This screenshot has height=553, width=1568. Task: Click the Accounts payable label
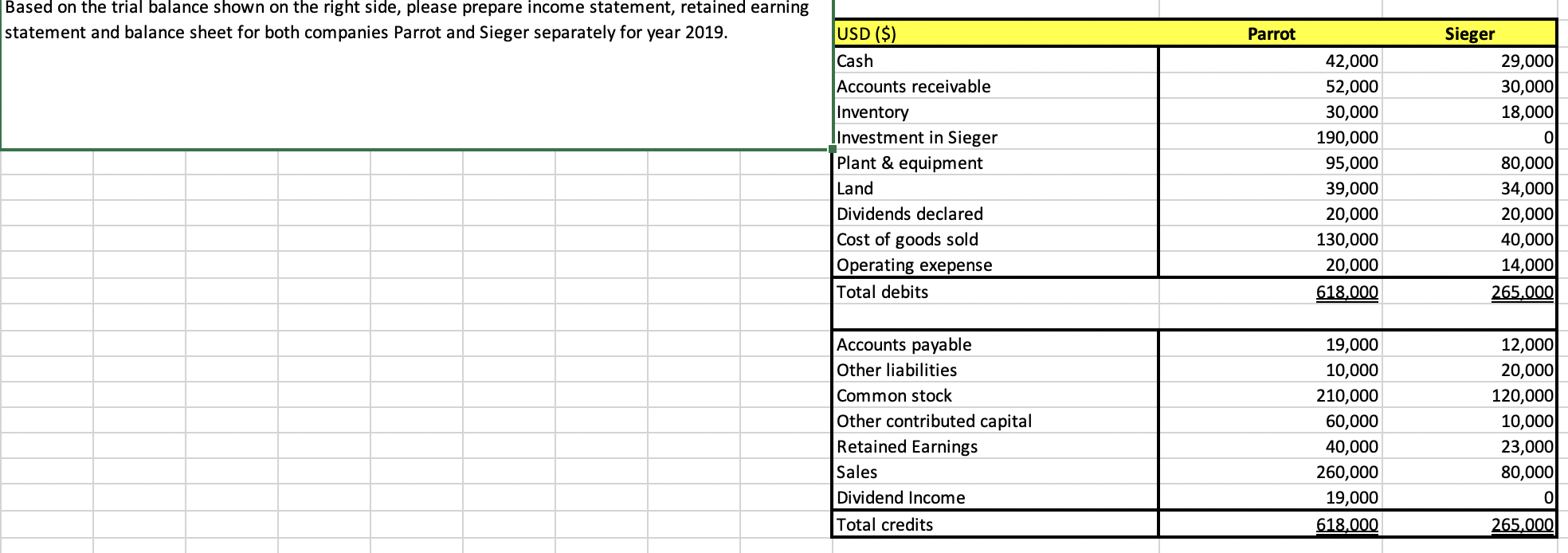click(x=904, y=344)
